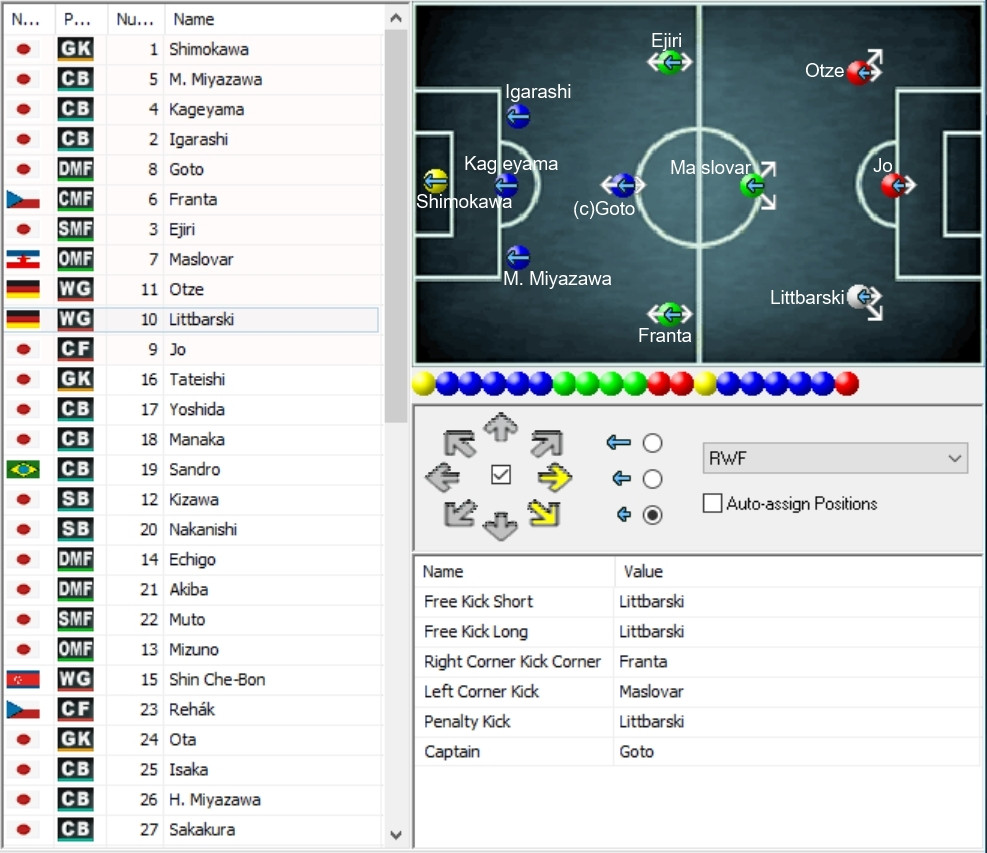
Task: Click the up direction arrow
Action: point(500,427)
